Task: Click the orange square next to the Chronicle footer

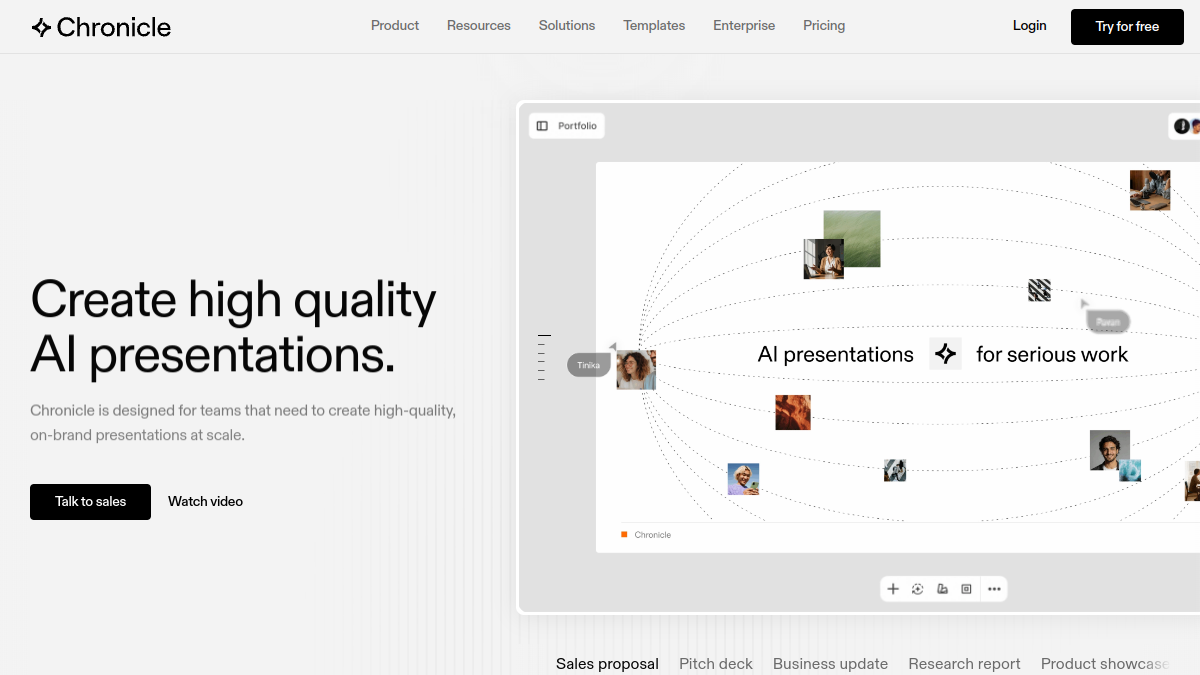Action: click(624, 535)
